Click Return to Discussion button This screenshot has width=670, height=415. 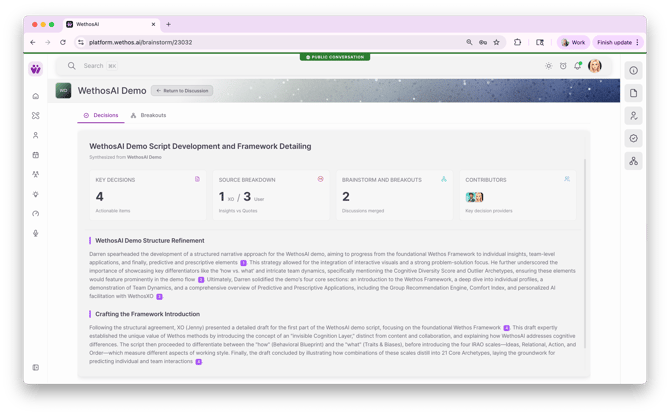click(x=182, y=91)
